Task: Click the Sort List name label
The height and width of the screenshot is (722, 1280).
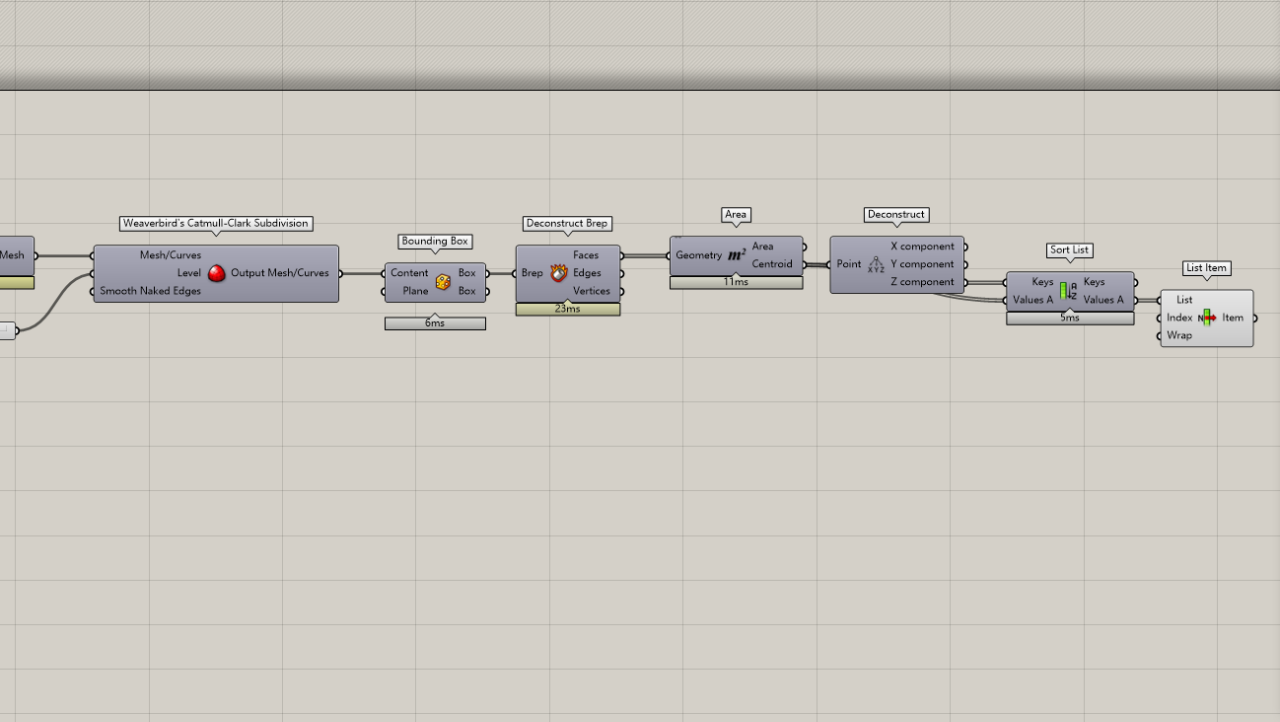Action: (x=1069, y=250)
